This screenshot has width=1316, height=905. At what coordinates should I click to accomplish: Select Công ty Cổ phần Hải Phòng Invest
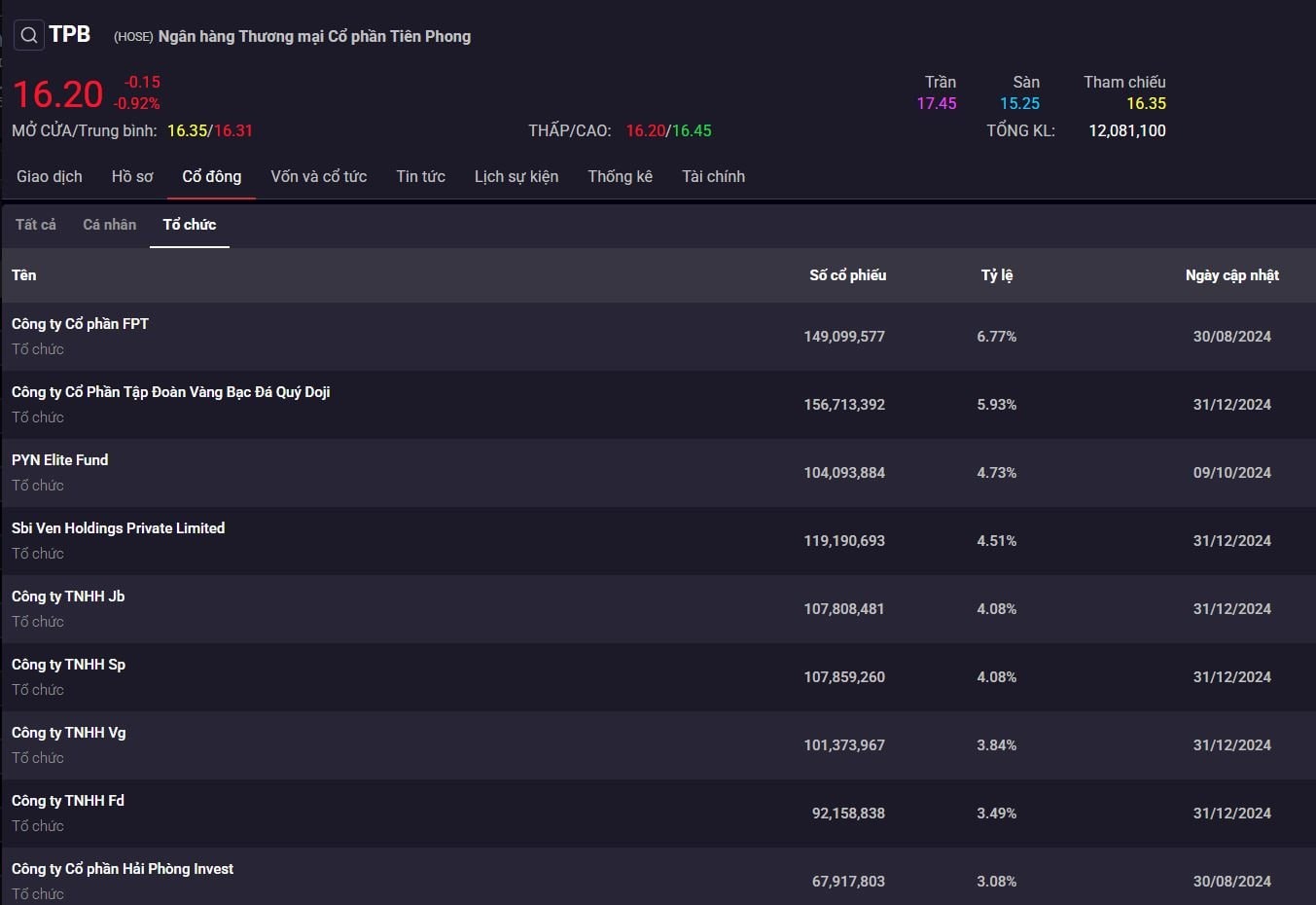coord(123,869)
